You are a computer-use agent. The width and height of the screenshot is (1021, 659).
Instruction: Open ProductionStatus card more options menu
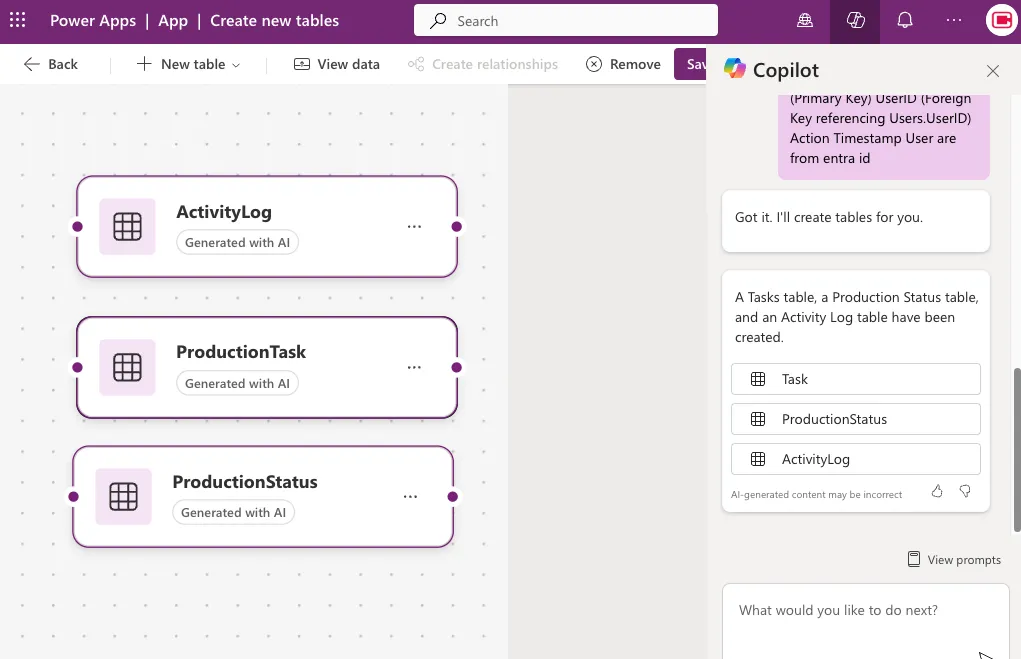coord(410,497)
